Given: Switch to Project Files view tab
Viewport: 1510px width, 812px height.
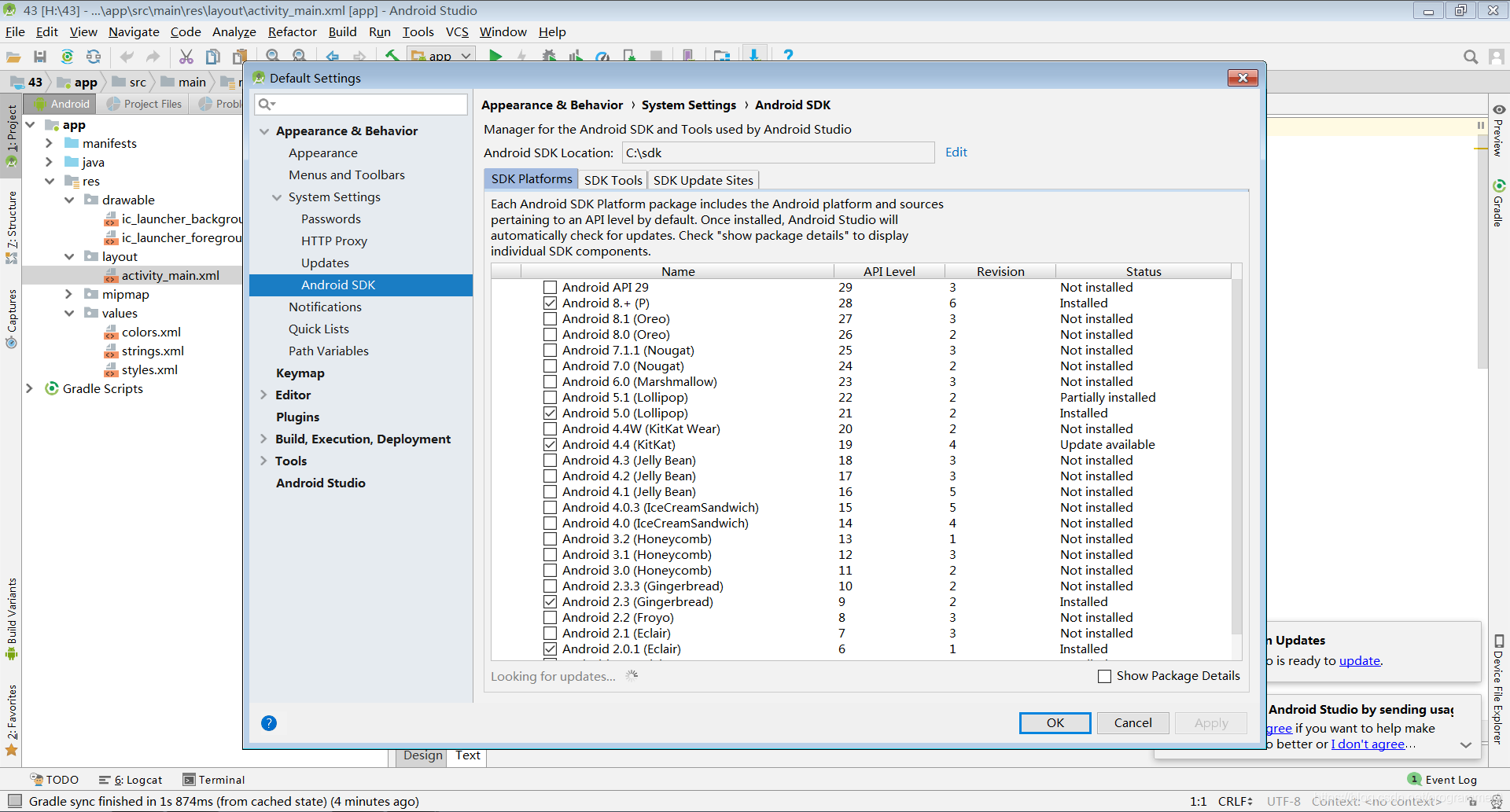Looking at the screenshot, I should point(145,104).
